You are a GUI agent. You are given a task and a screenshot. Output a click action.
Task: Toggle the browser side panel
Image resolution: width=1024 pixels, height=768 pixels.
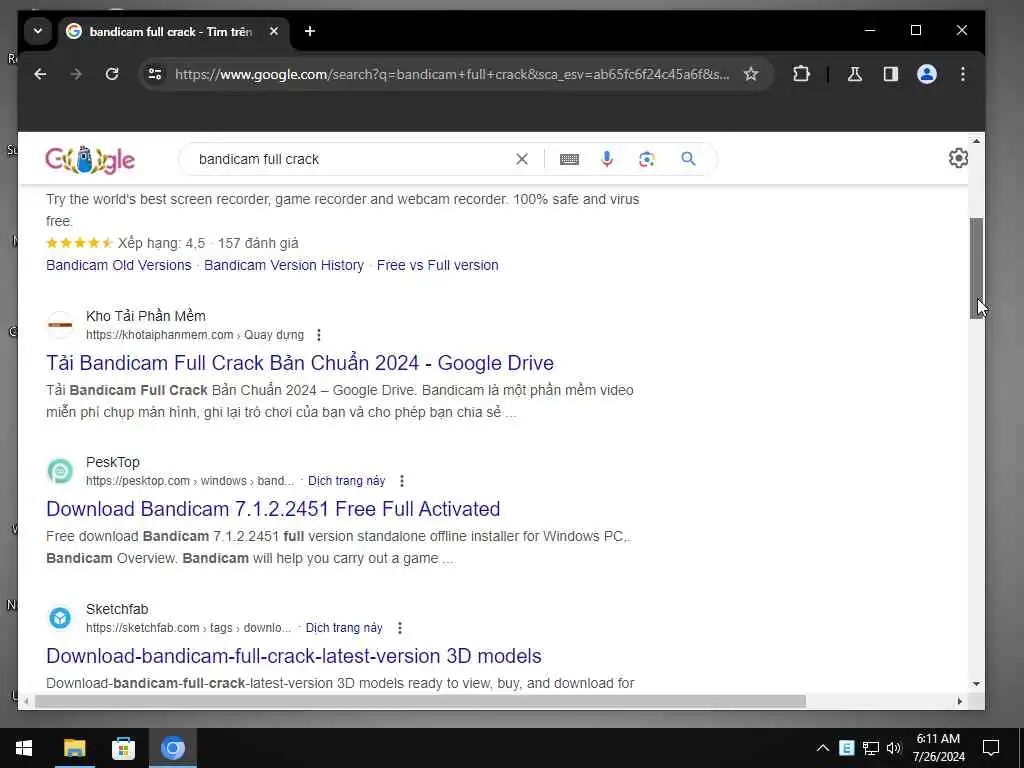[891, 74]
